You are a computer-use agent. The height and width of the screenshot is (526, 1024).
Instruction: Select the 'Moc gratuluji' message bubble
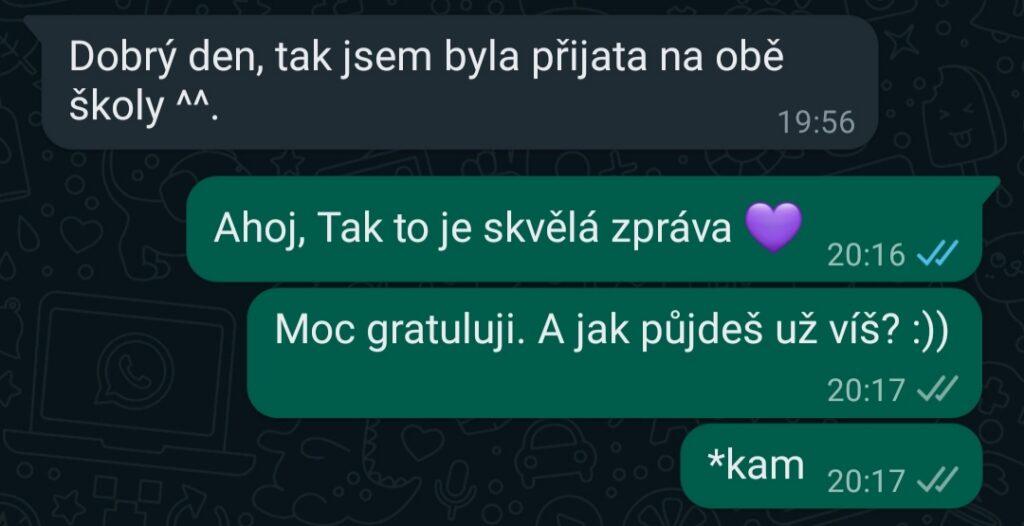[615, 353]
